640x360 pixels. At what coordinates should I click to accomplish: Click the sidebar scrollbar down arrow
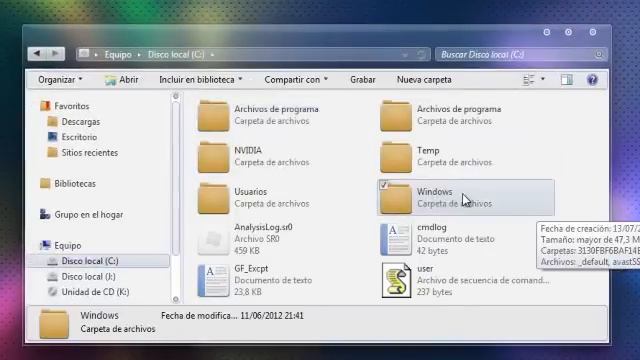click(176, 299)
